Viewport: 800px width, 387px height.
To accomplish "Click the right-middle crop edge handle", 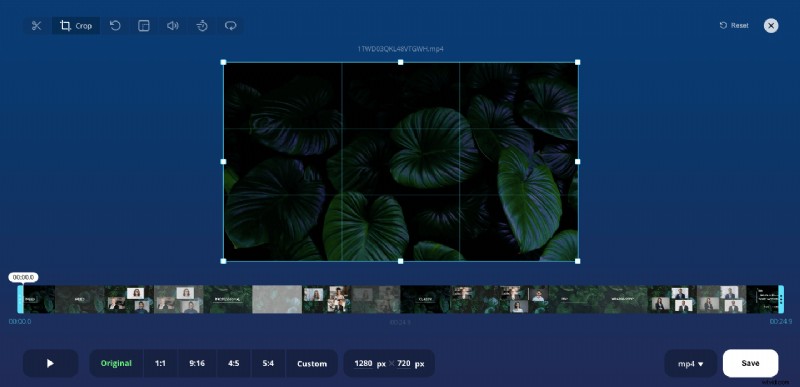I will click(578, 162).
